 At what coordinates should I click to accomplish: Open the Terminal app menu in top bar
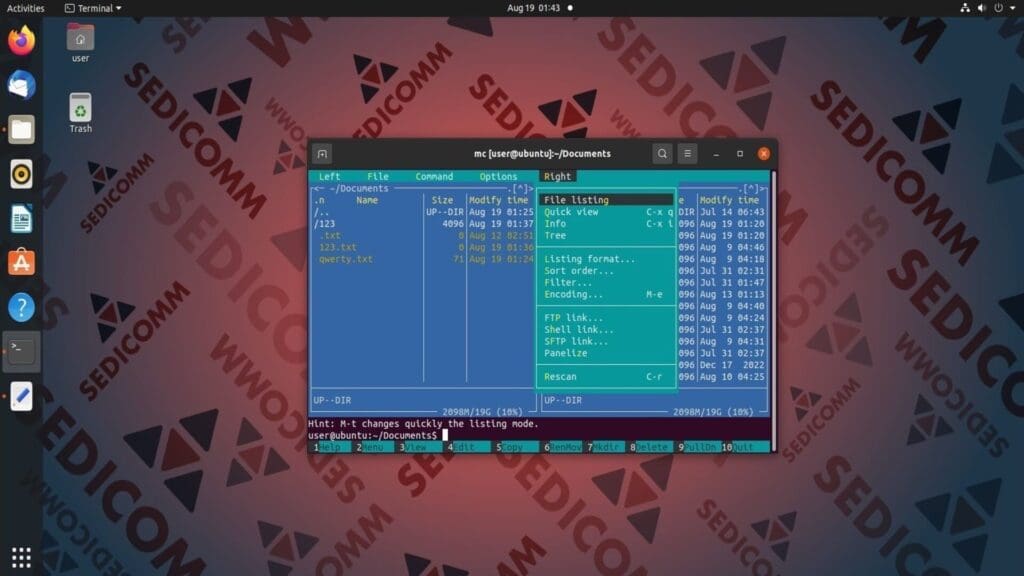coord(93,8)
